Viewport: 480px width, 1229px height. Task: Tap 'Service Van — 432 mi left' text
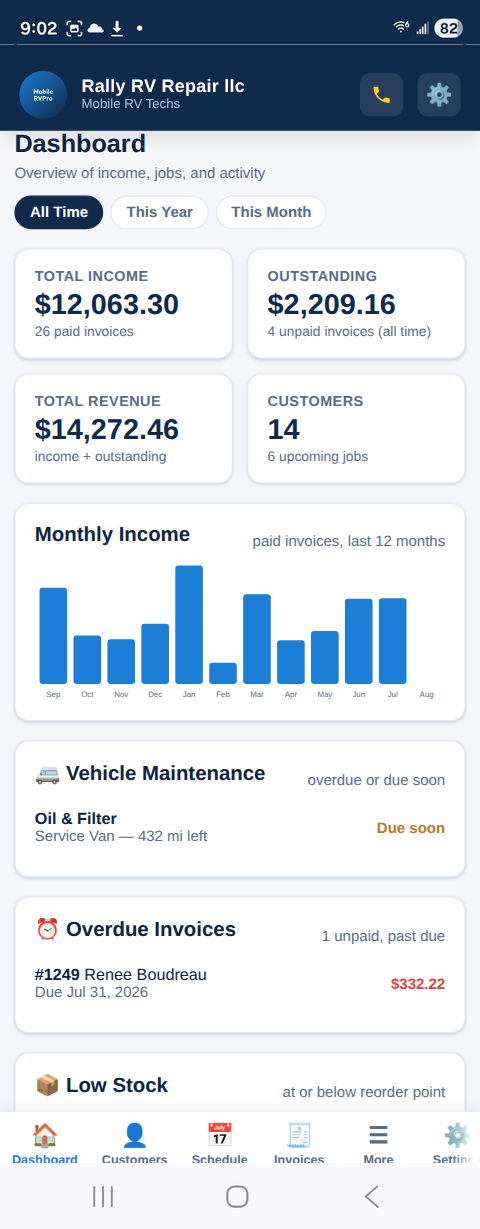click(x=121, y=836)
